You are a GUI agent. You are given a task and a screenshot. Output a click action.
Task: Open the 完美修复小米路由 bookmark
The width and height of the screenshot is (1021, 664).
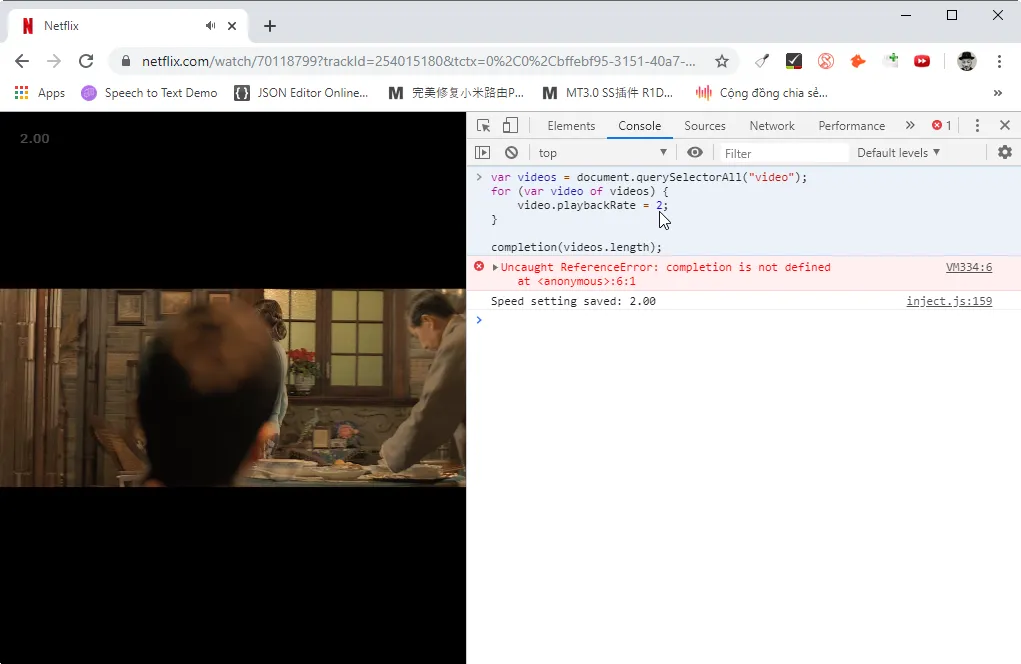(x=456, y=93)
